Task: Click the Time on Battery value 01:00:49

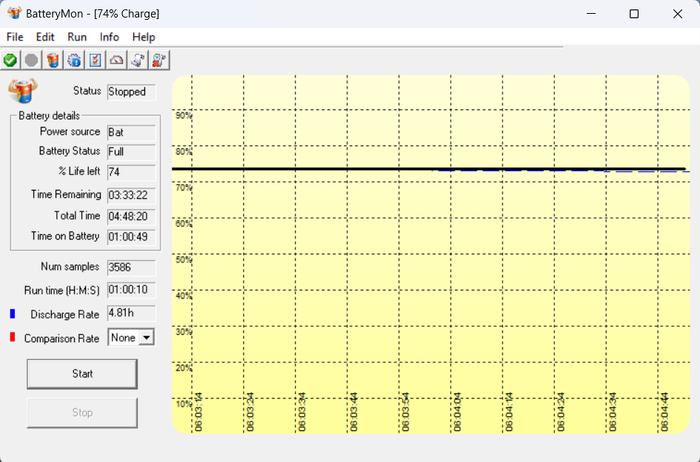Action: 131,237
